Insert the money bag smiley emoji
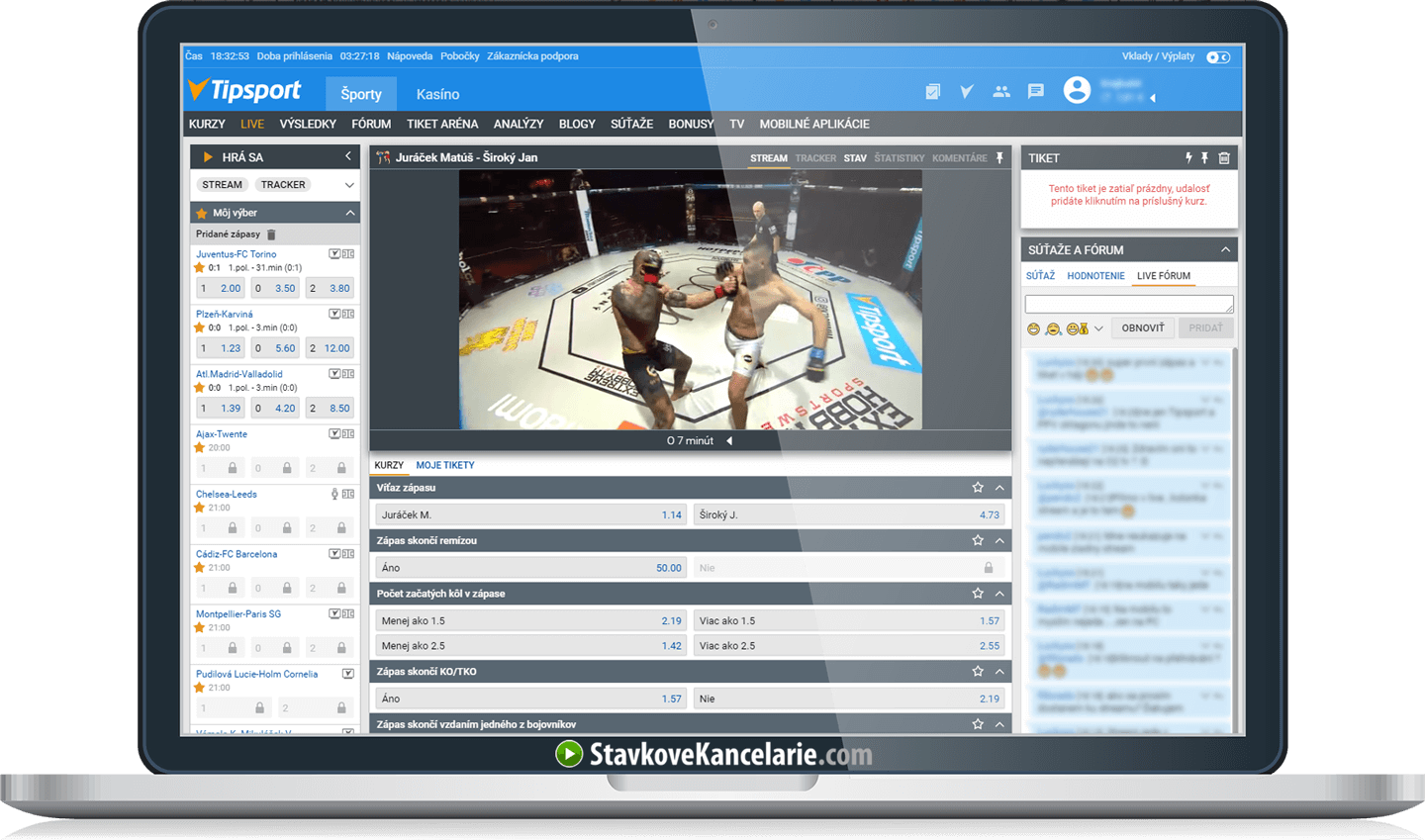 [1078, 328]
